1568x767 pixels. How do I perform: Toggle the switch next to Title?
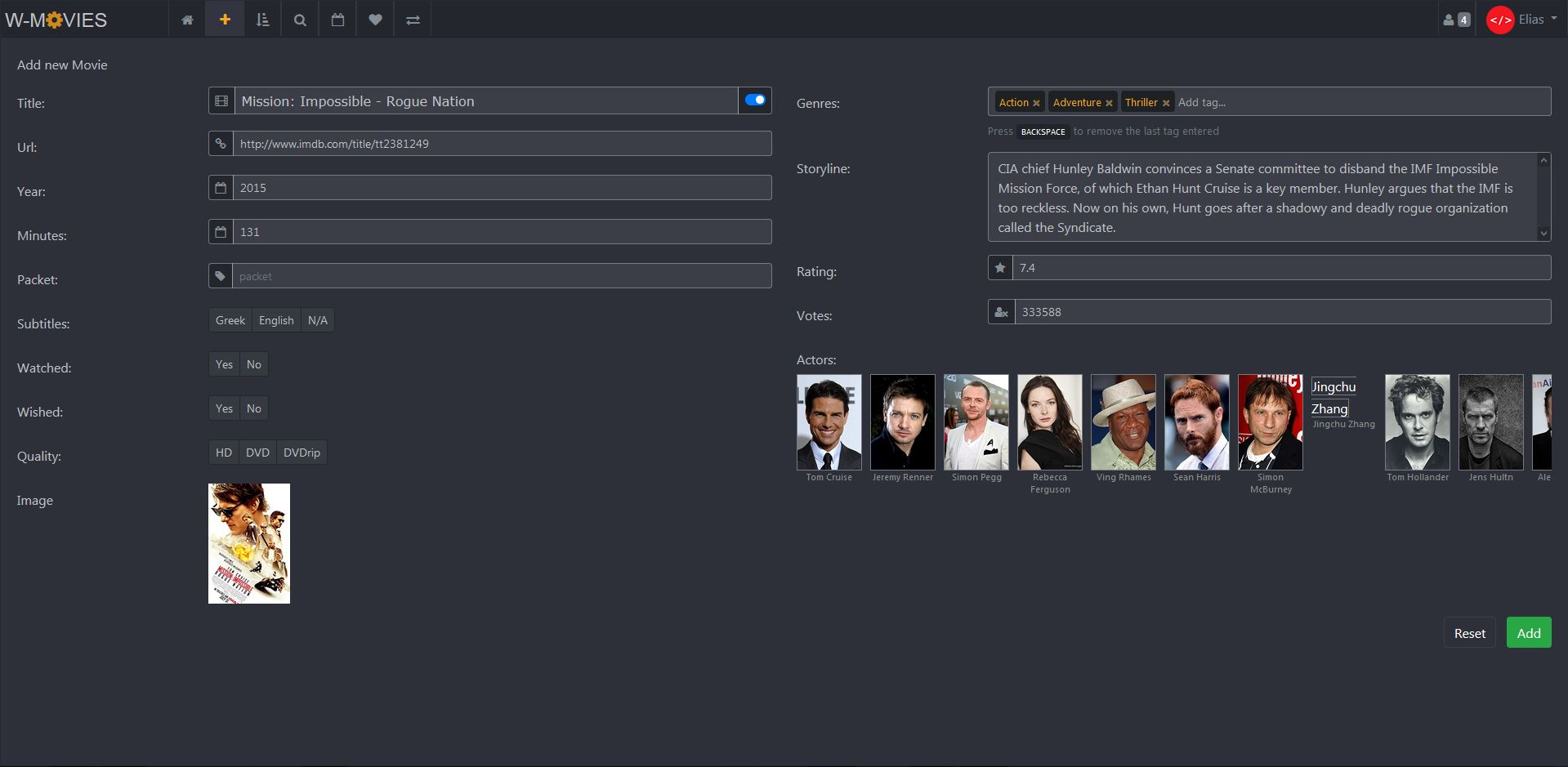tap(755, 100)
